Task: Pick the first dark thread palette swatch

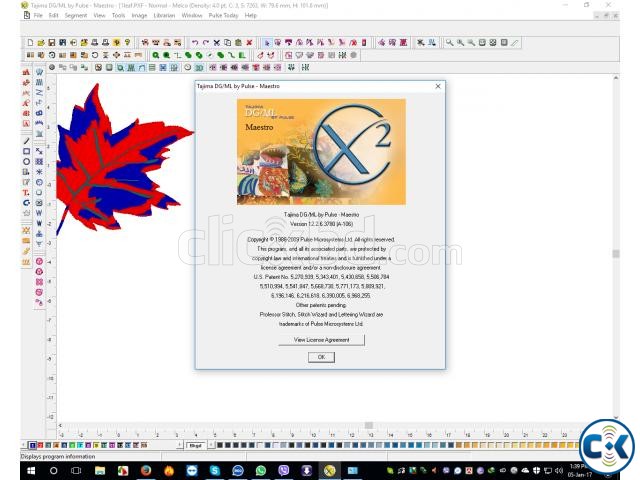Action: tap(220, 445)
